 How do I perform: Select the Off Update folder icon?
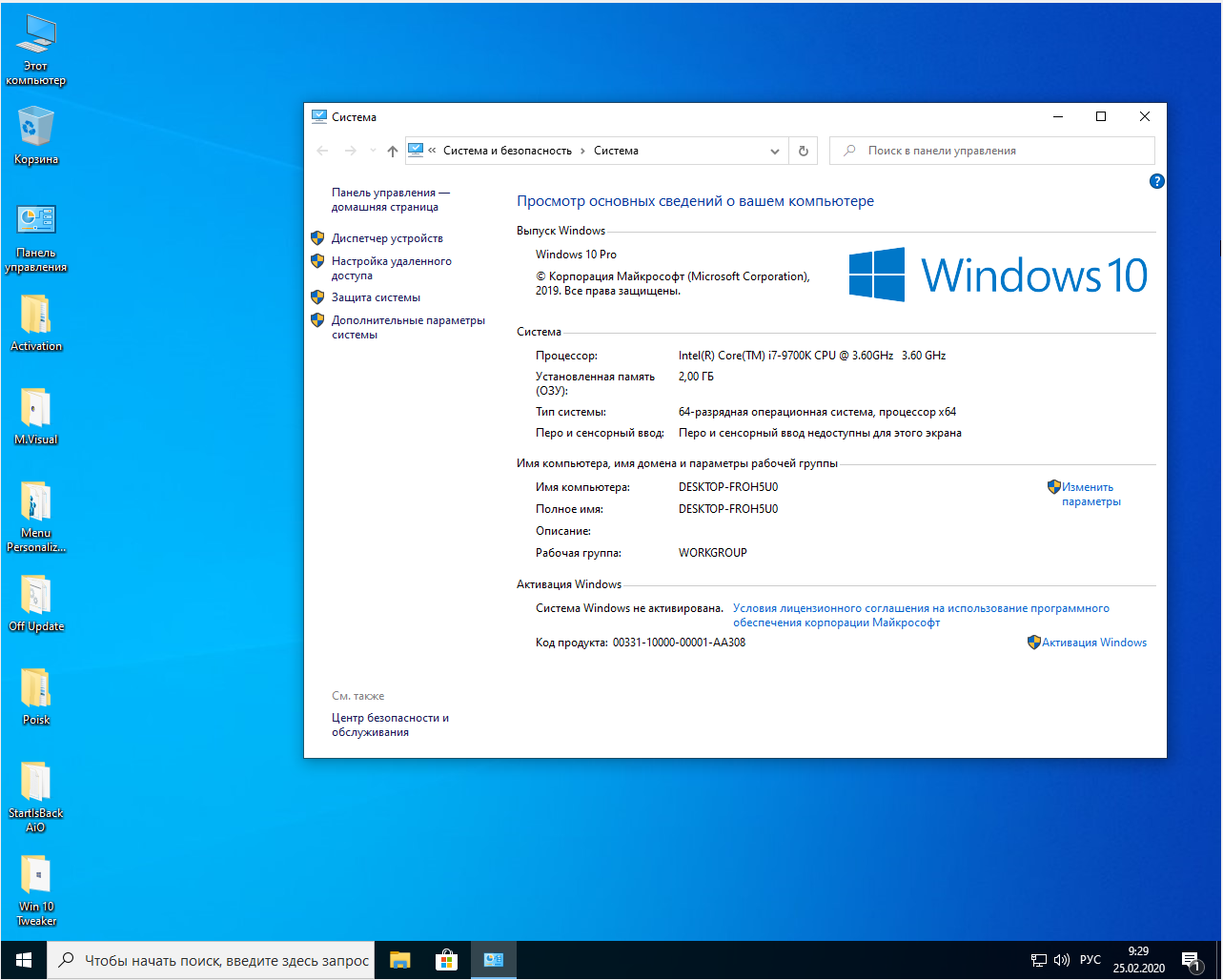coord(36,602)
